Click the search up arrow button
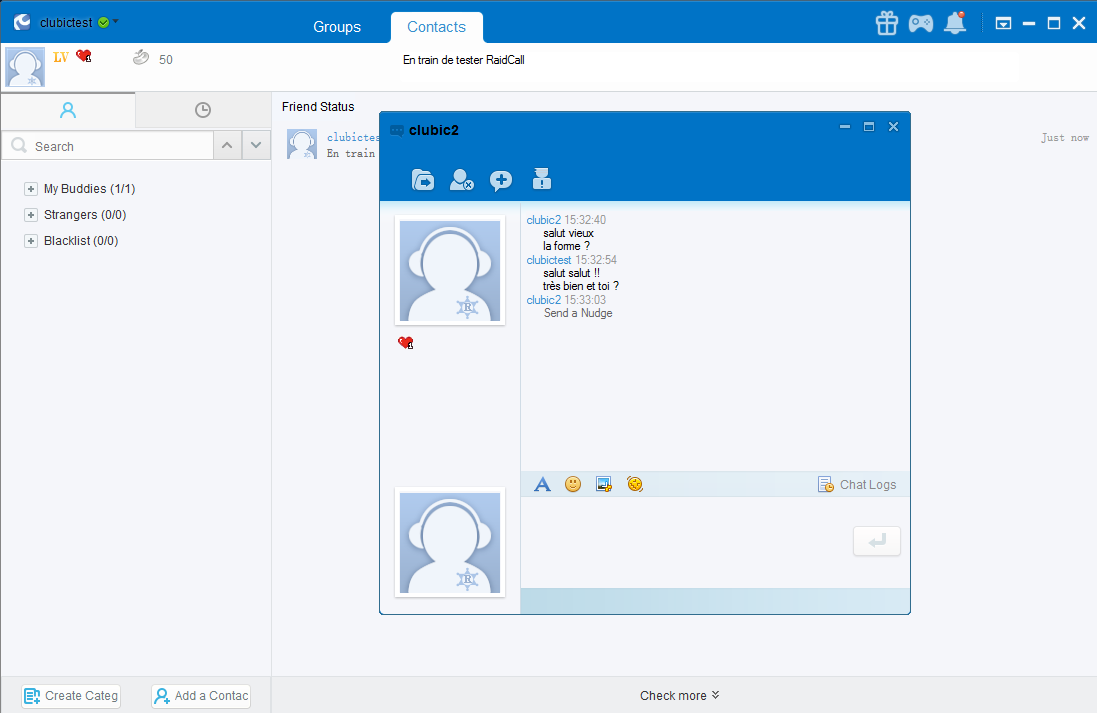1097x713 pixels. tap(227, 146)
